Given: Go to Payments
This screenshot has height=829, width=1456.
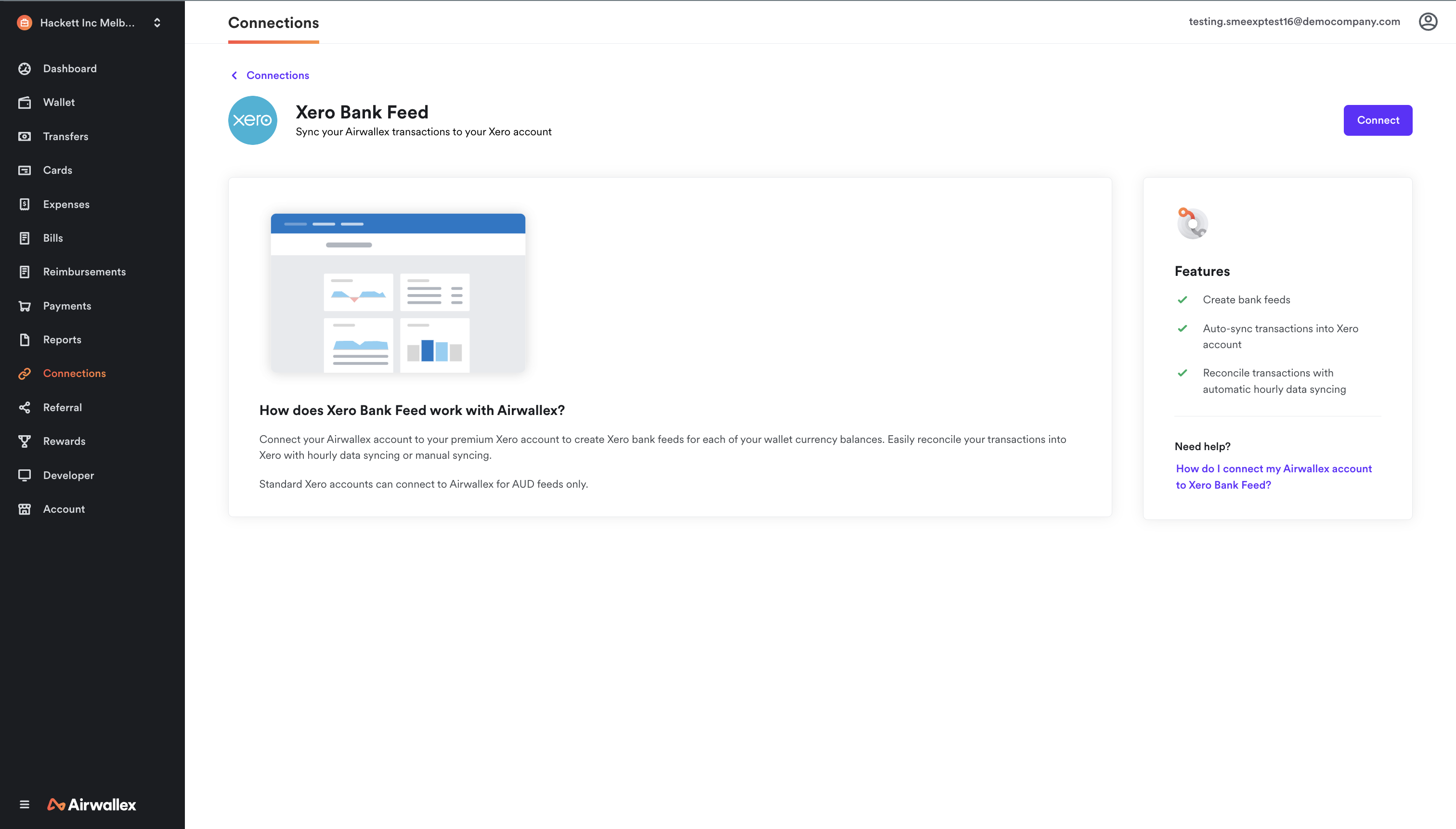Looking at the screenshot, I should point(67,306).
